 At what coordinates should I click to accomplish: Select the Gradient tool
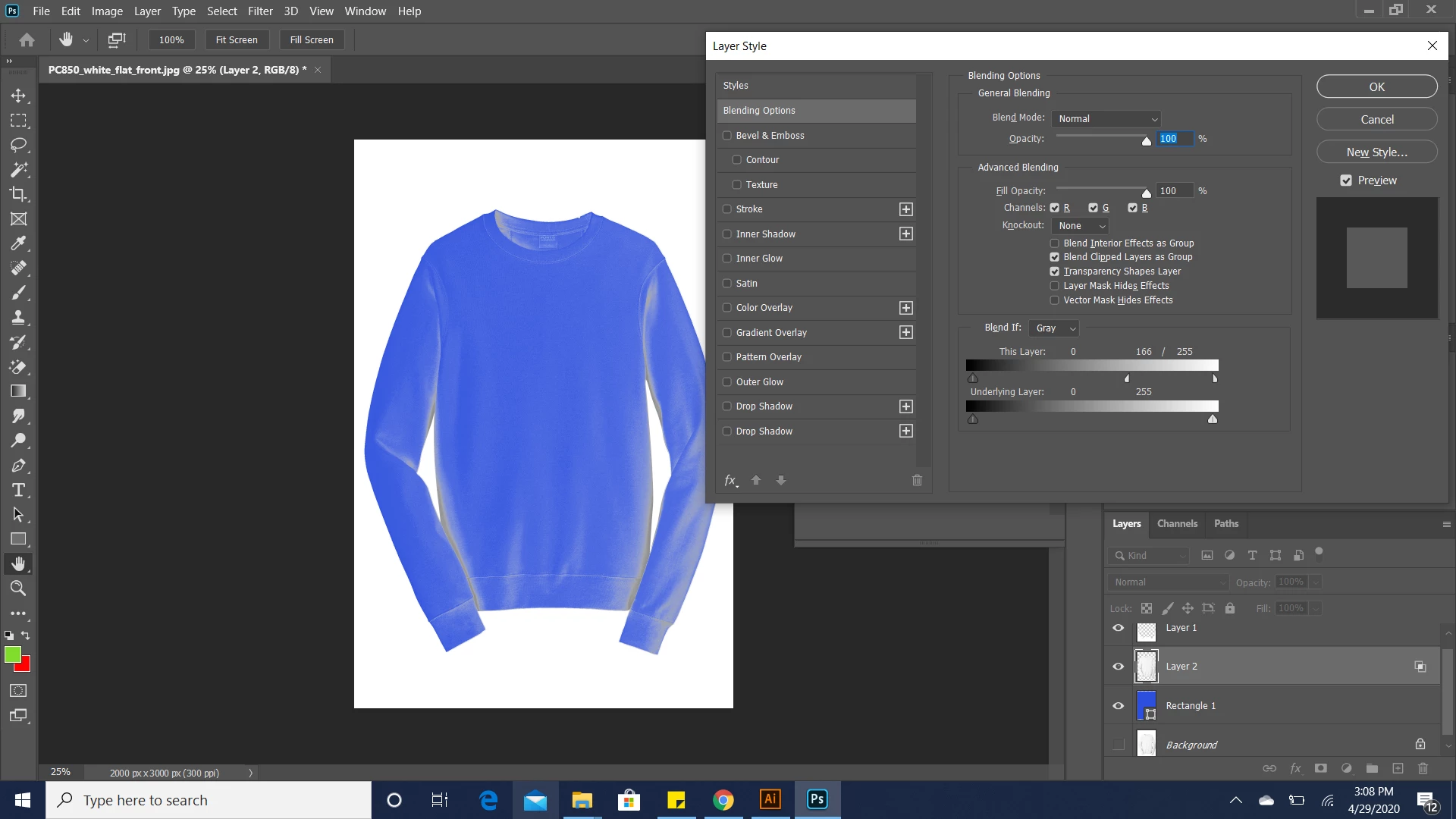click(x=18, y=391)
